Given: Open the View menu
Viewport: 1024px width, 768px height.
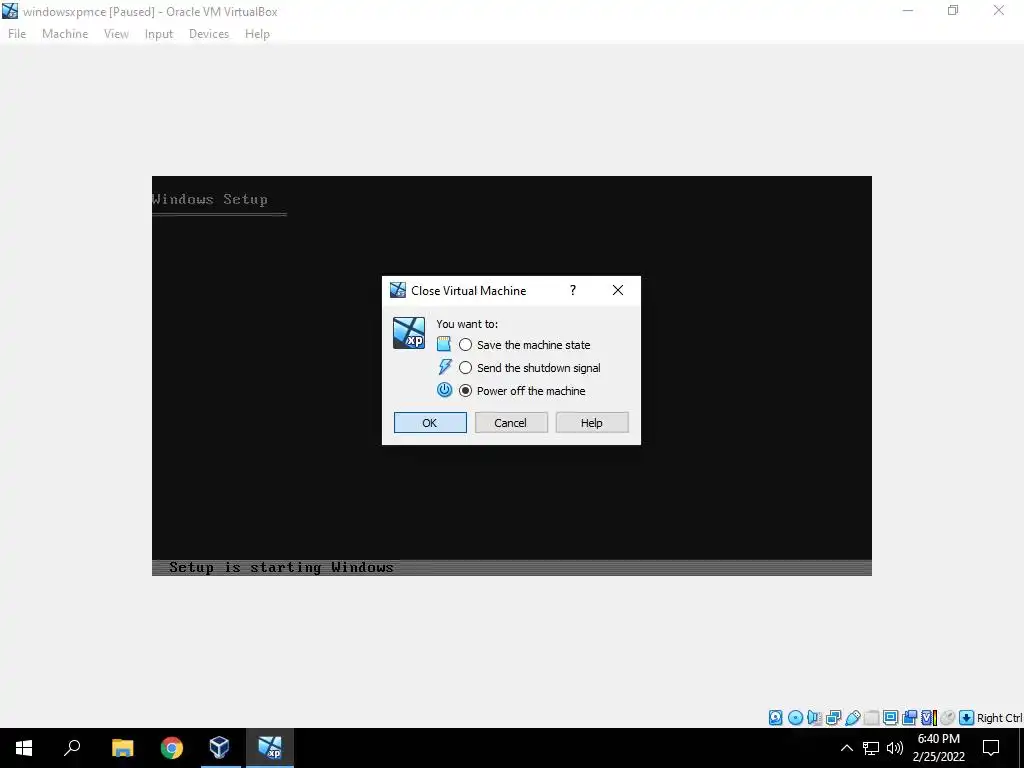Looking at the screenshot, I should point(116,34).
